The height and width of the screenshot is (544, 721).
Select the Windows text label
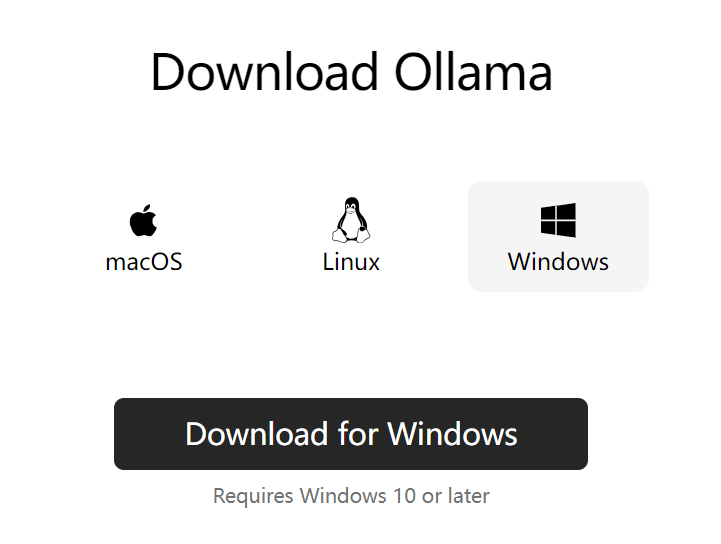click(x=558, y=262)
